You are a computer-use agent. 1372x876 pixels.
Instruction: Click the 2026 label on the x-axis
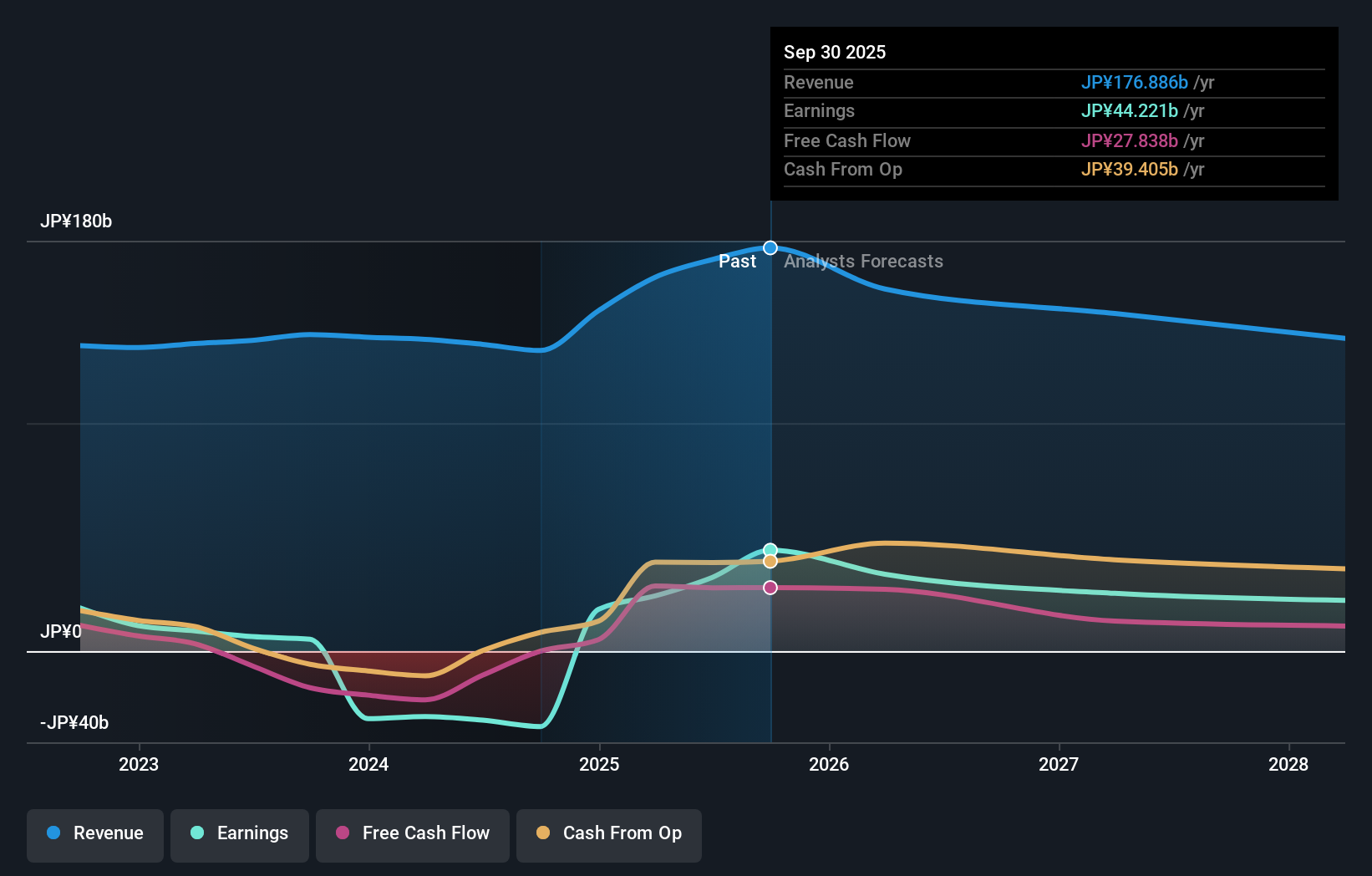829,764
